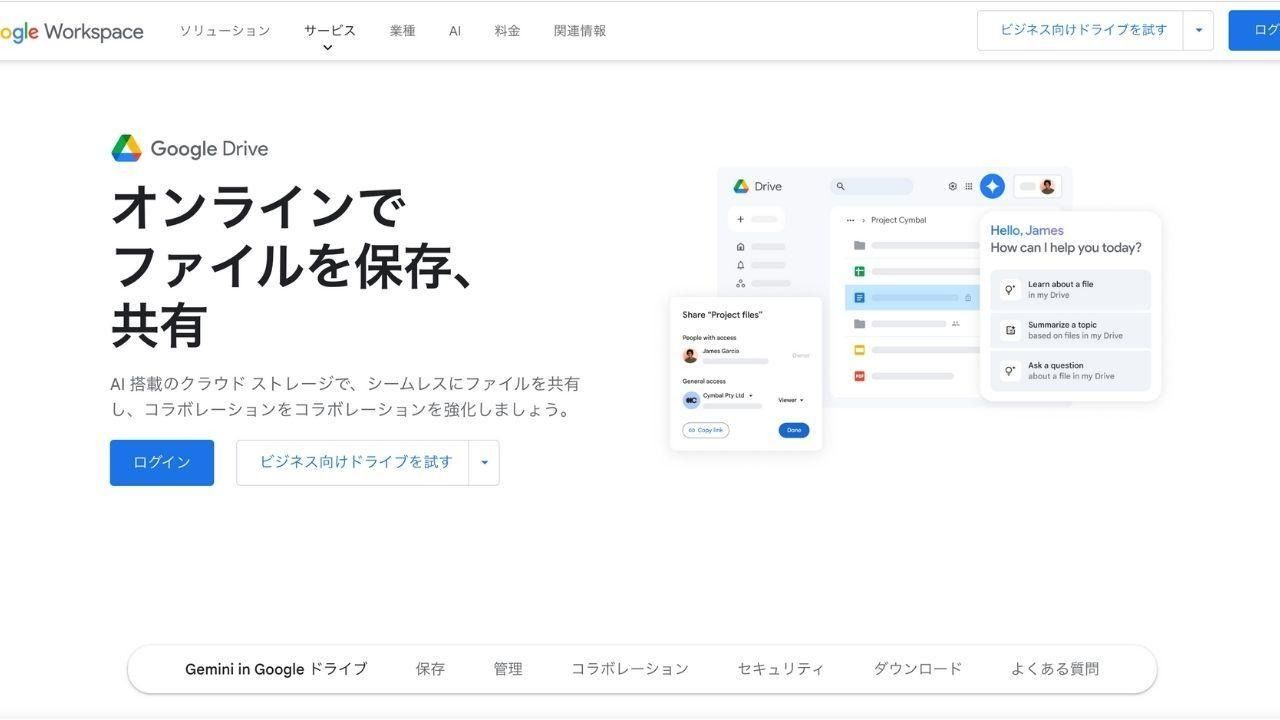The height and width of the screenshot is (720, 1280).
Task: Click the Project Cymbal breadcrumb in illustration
Action: (x=898, y=220)
